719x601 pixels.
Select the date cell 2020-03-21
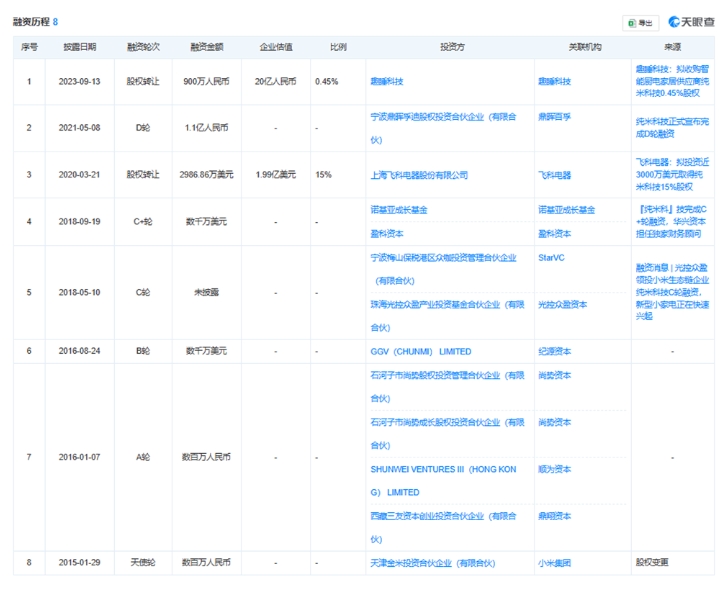[x=79, y=175]
